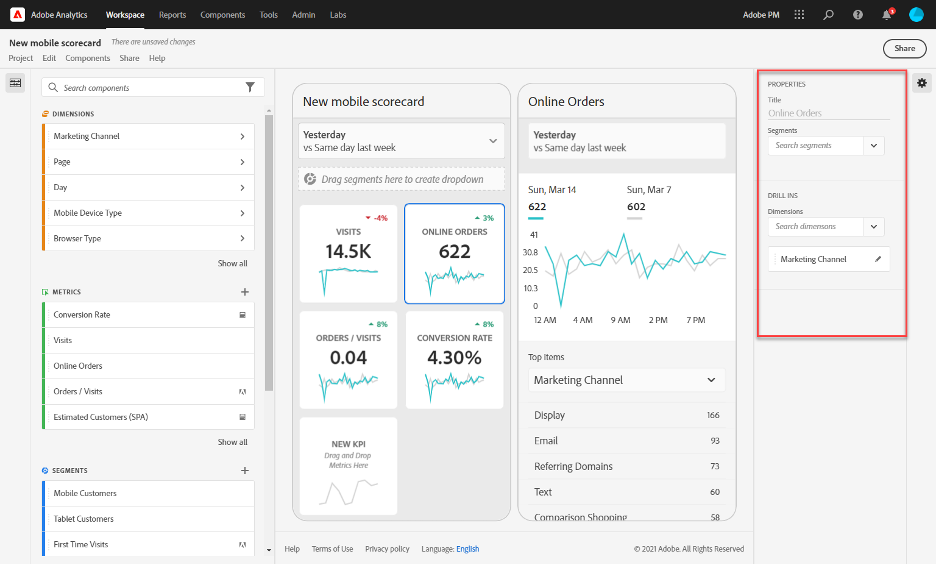Add a new metric with plus icon

[x=245, y=292]
